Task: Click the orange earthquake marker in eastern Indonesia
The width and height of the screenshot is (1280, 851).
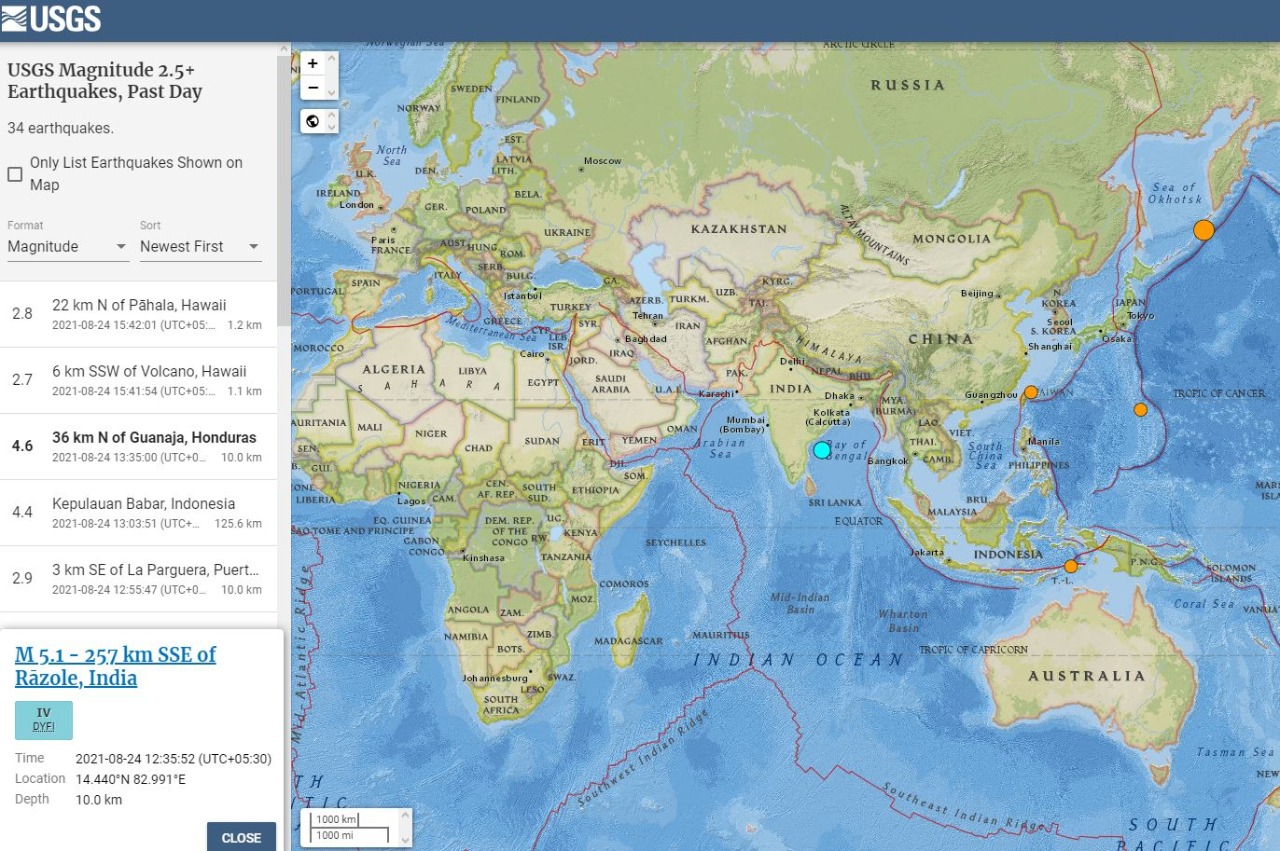Action: (x=1071, y=566)
